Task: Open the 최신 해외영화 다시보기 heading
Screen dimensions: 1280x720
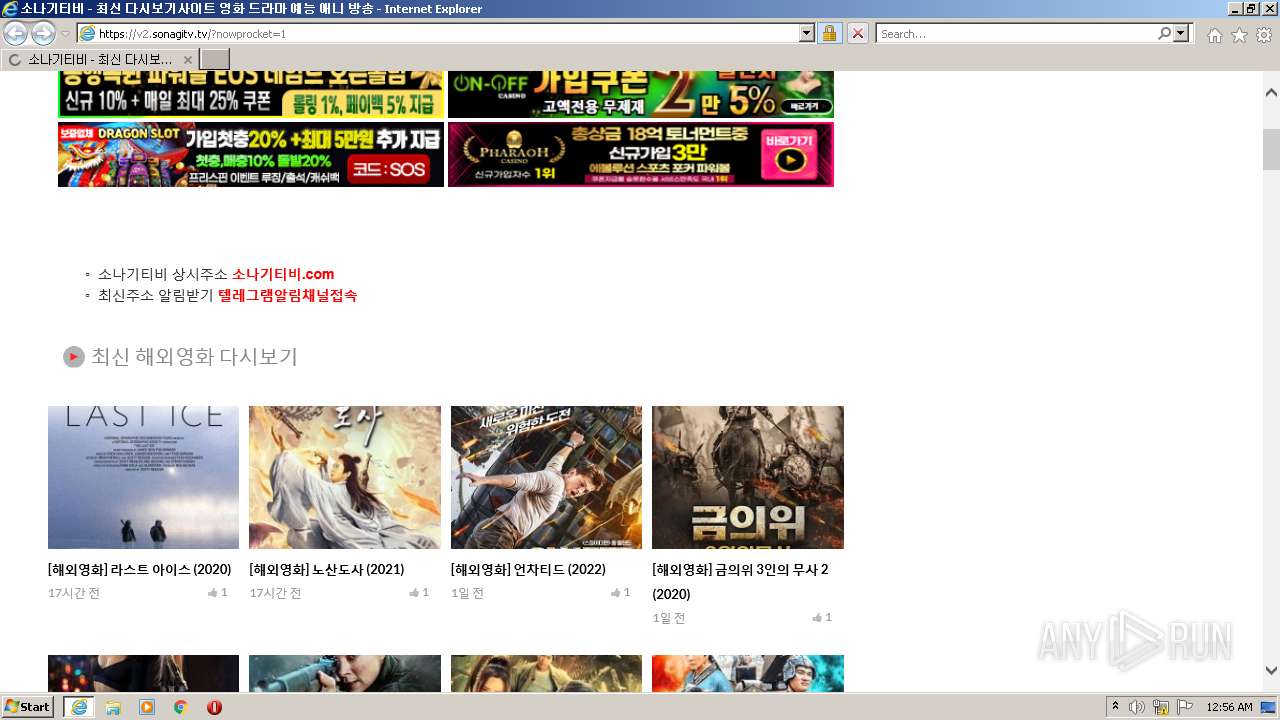Action: 194,357
